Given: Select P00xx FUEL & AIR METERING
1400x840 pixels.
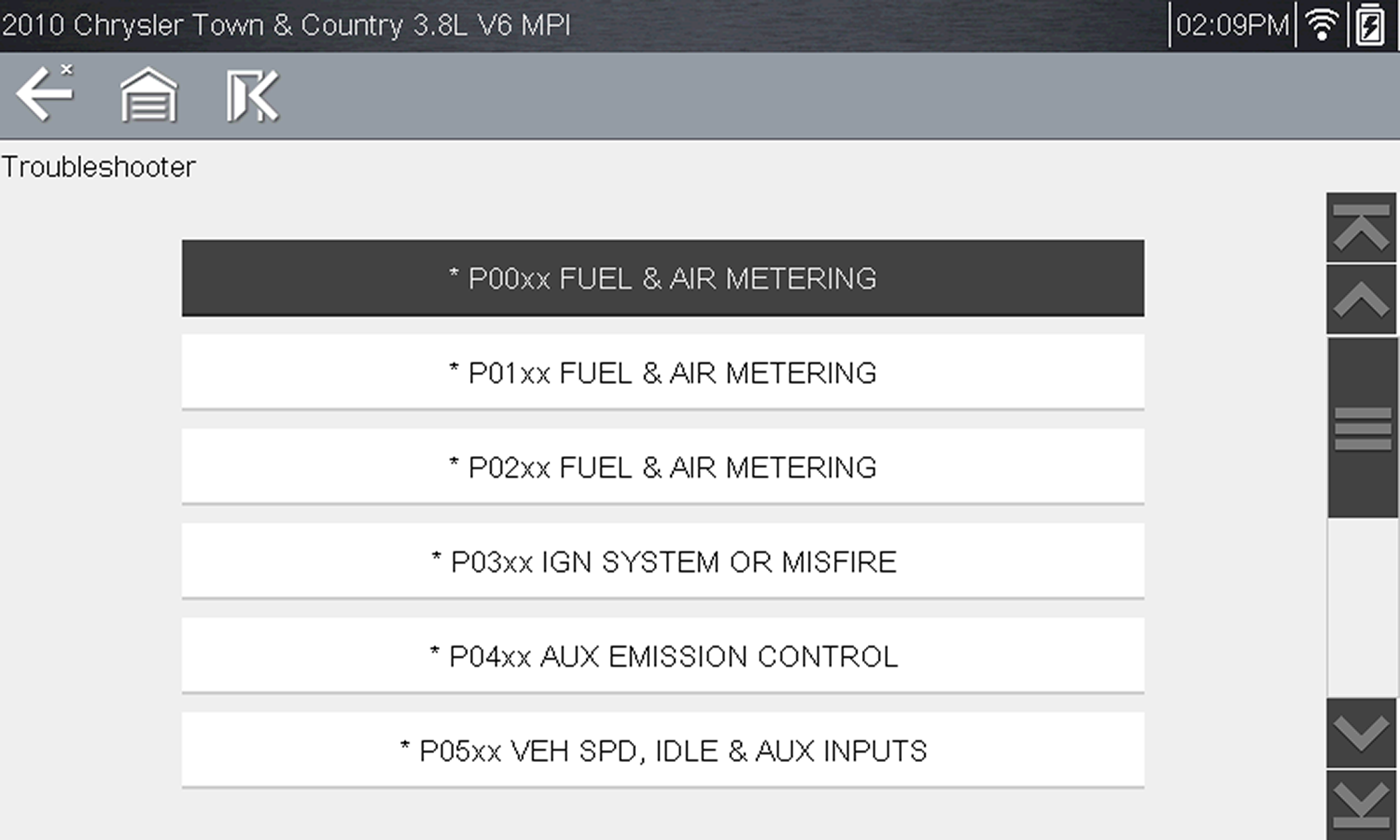Looking at the screenshot, I should pyautogui.click(x=663, y=278).
